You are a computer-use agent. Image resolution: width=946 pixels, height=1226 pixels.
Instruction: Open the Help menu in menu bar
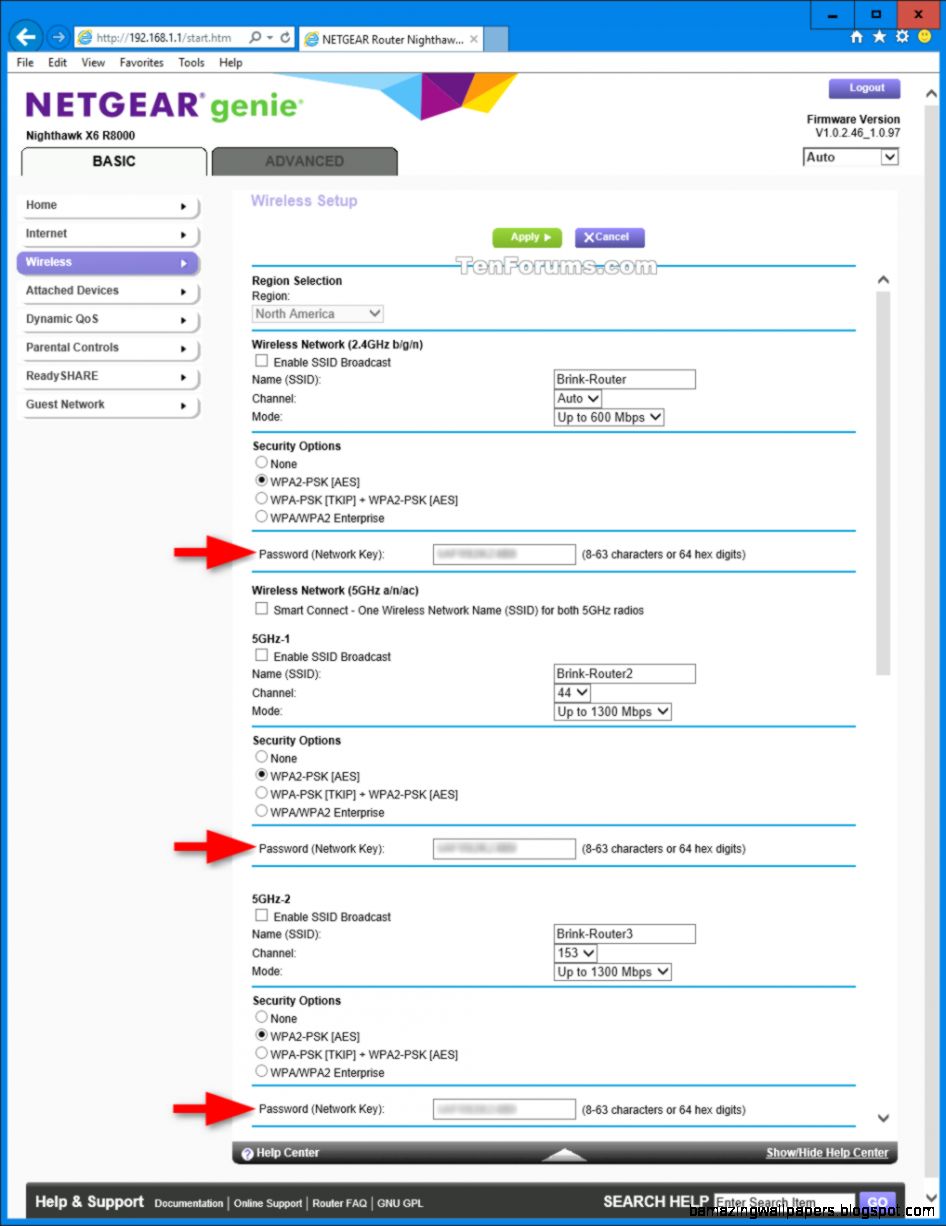(x=231, y=62)
